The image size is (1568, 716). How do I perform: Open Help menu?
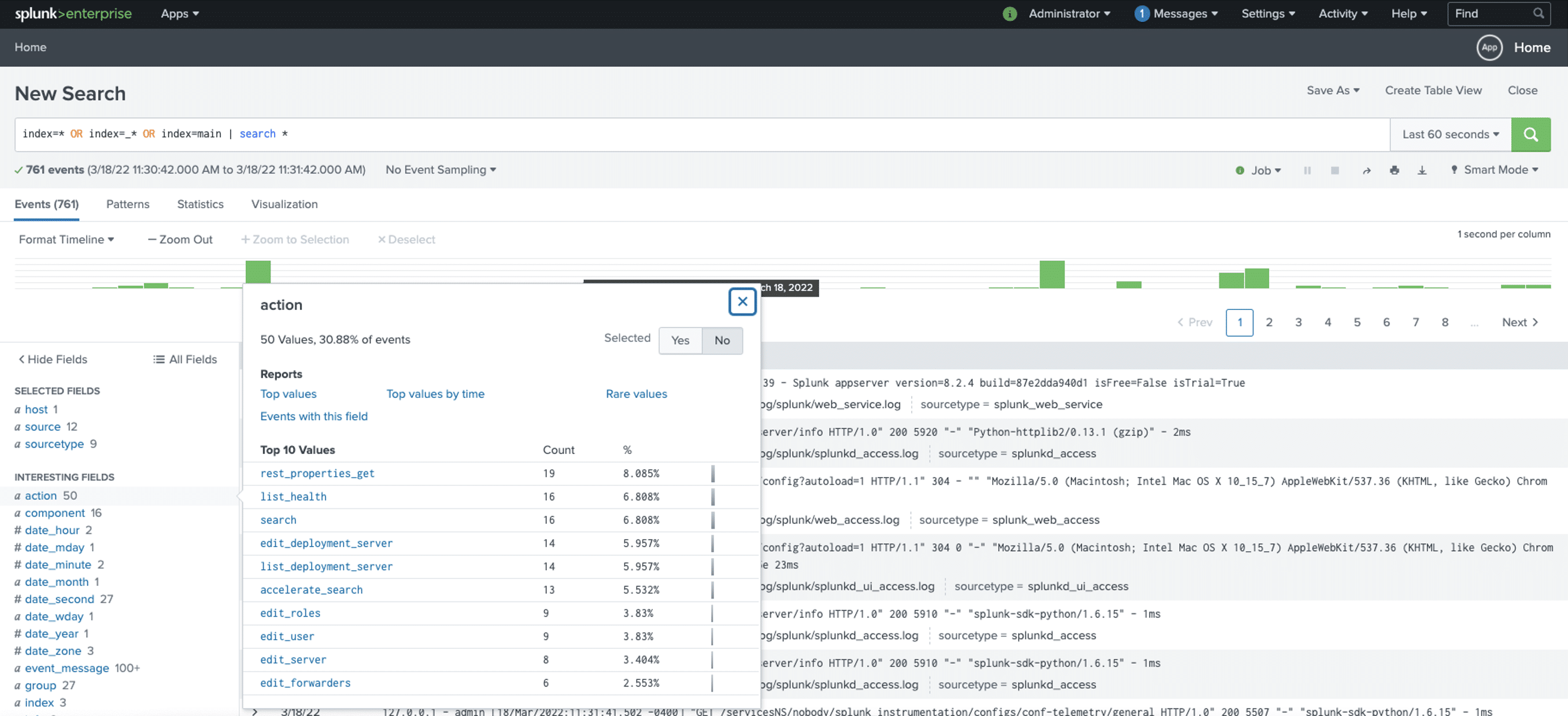coord(1408,13)
